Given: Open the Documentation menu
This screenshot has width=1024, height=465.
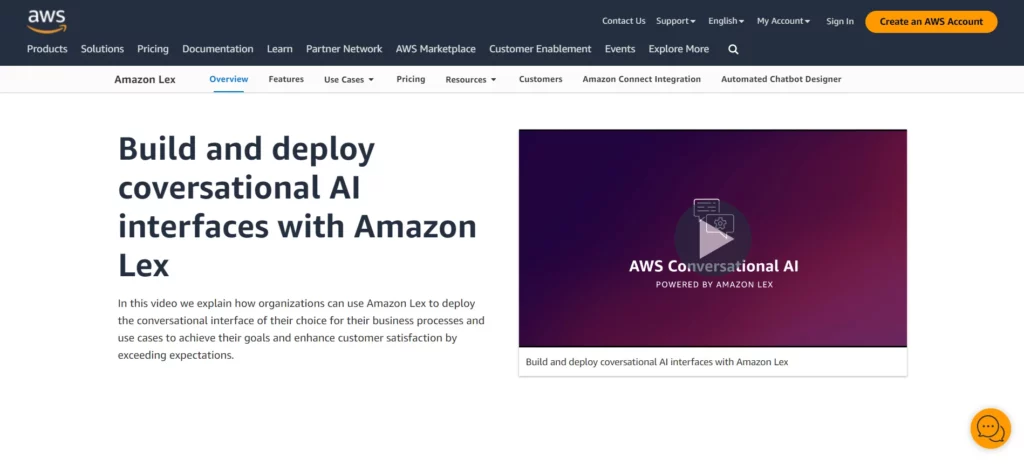Looking at the screenshot, I should click(217, 49).
